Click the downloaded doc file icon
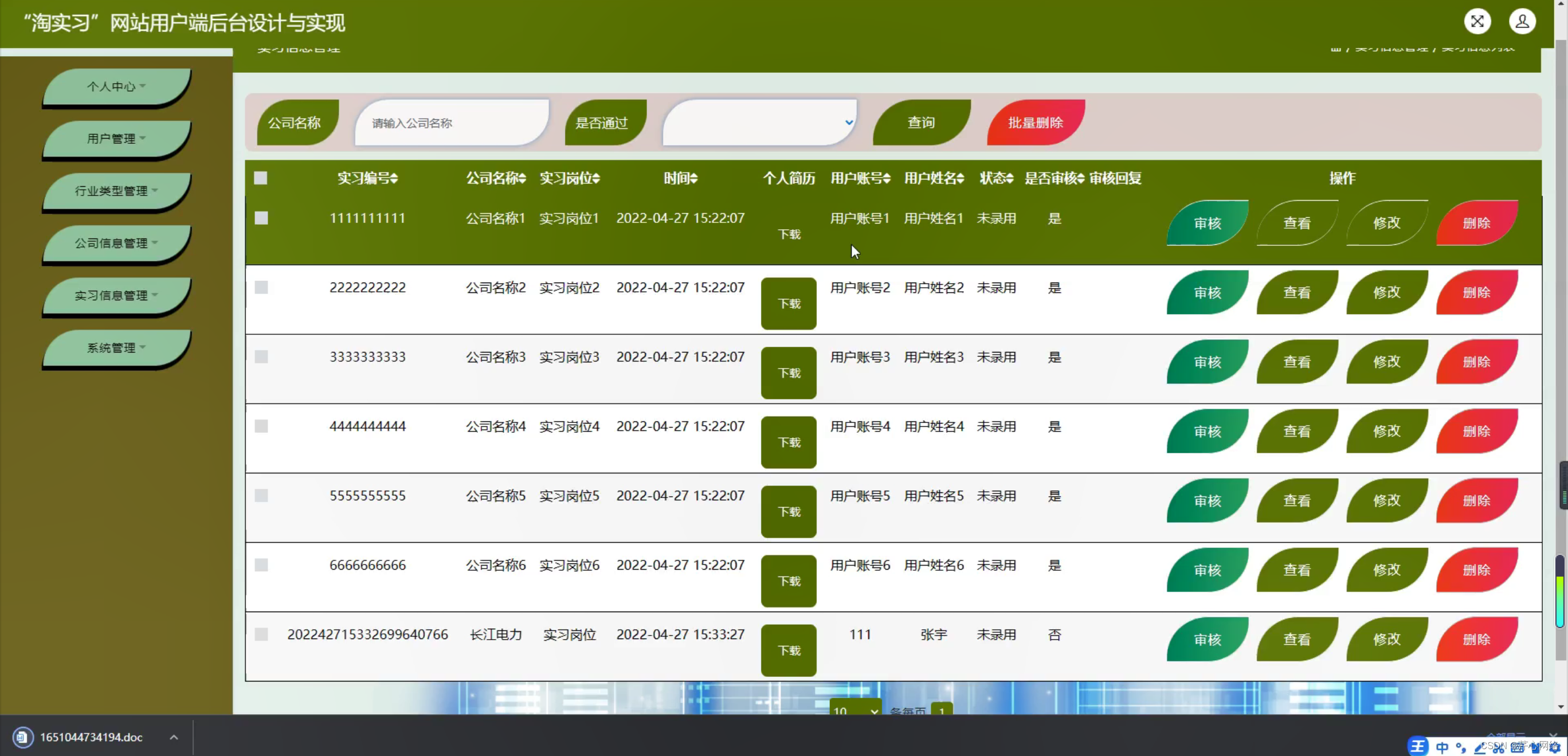Screen dimensions: 1568x756 (x=22, y=737)
